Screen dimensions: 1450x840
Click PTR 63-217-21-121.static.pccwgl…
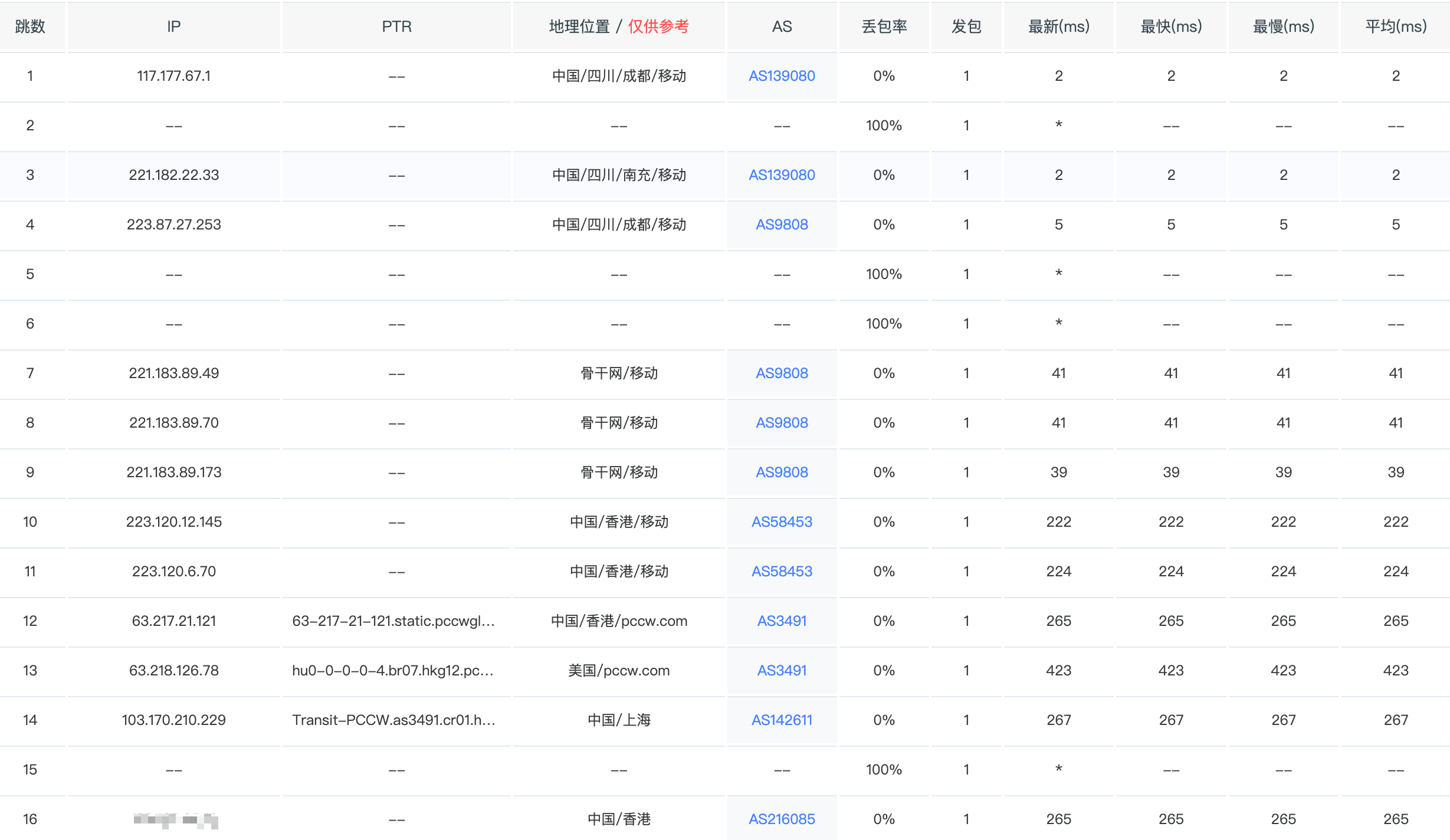pos(393,621)
